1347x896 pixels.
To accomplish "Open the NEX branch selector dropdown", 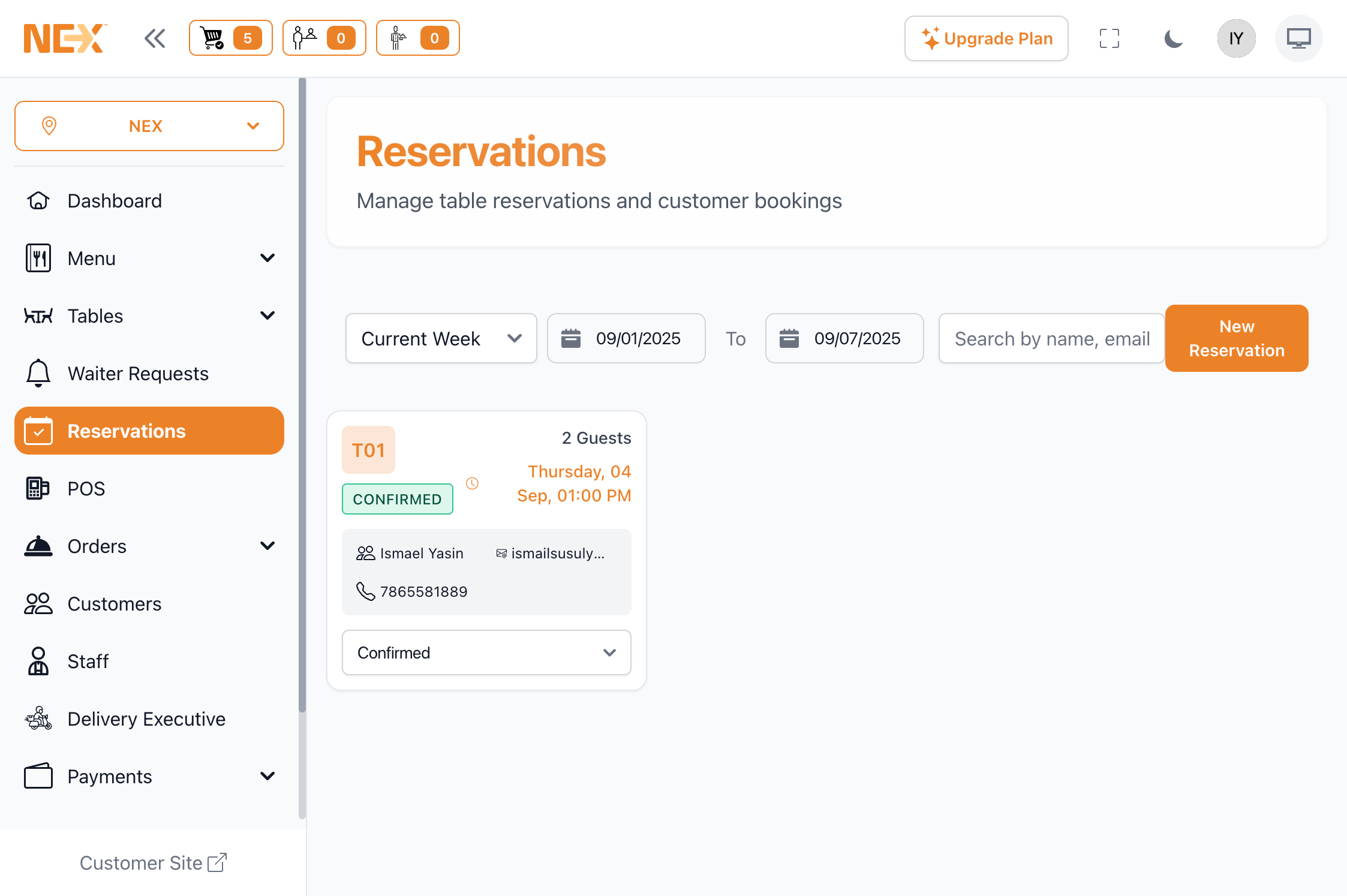I will click(149, 126).
